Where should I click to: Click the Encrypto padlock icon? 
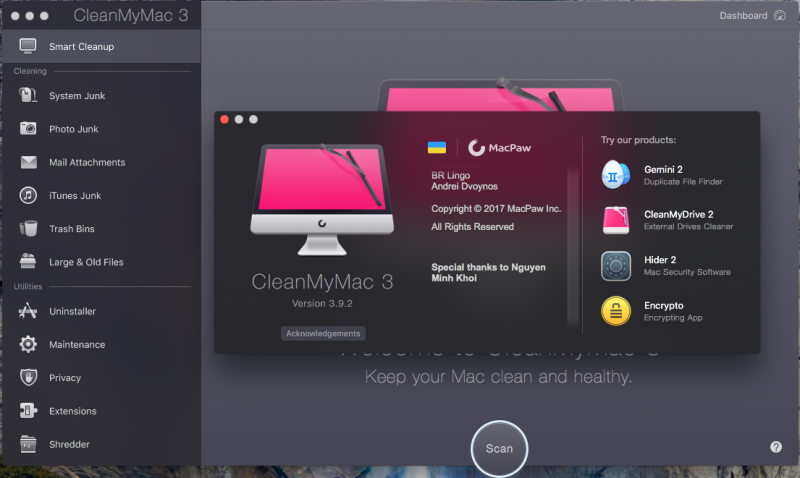pos(616,311)
